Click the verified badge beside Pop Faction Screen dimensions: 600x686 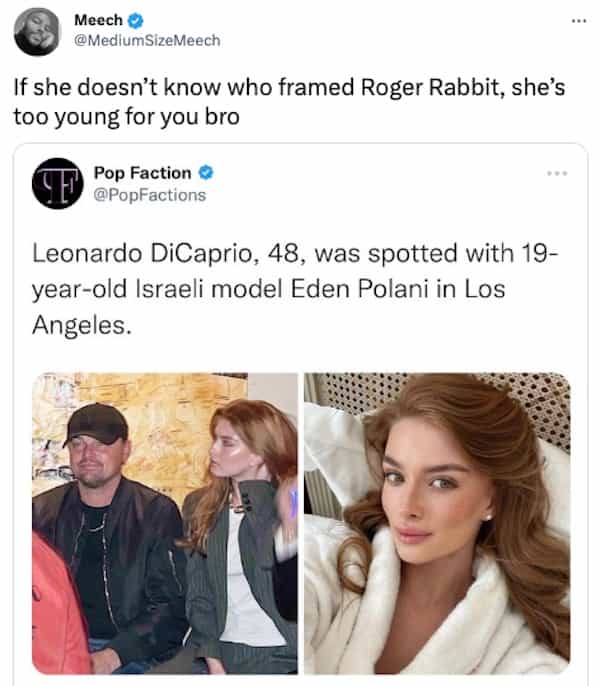pyautogui.click(x=206, y=173)
